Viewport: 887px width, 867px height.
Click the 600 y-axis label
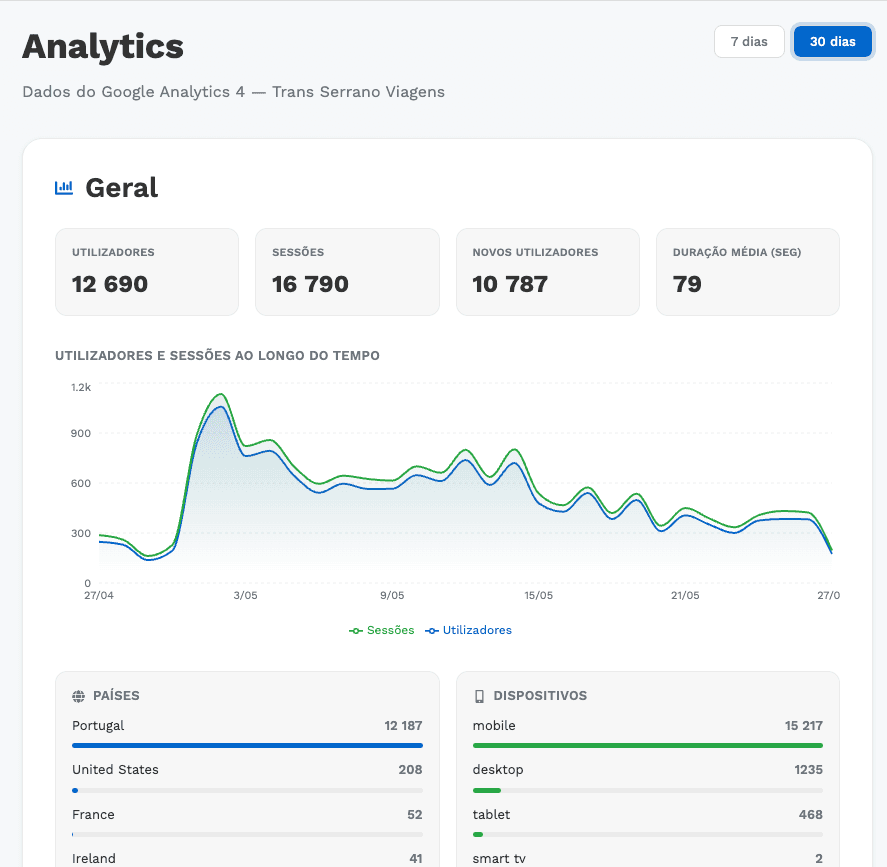(80, 484)
